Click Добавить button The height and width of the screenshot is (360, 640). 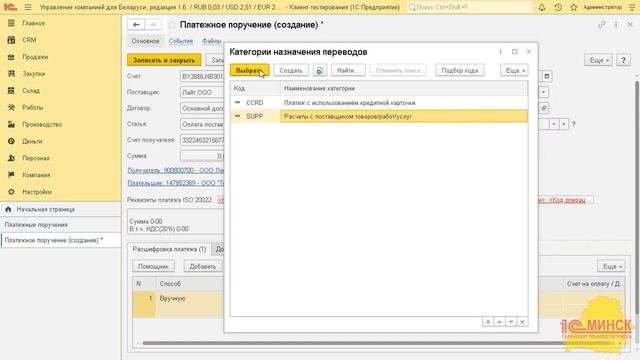203,266
